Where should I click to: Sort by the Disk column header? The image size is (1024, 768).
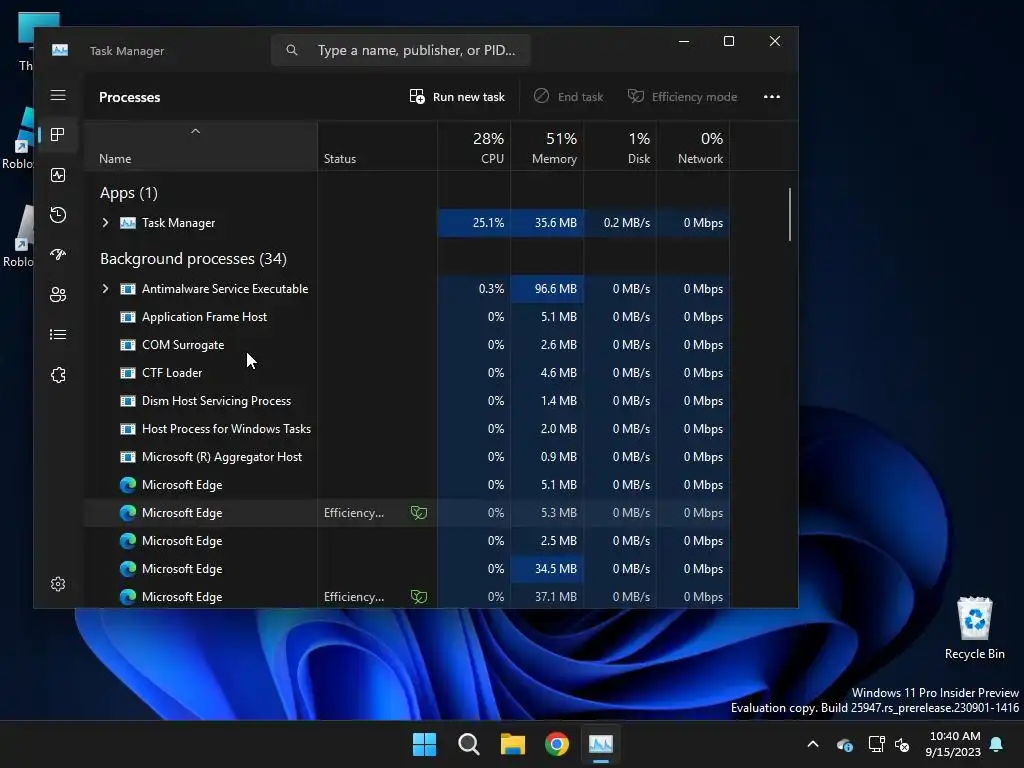point(620,146)
